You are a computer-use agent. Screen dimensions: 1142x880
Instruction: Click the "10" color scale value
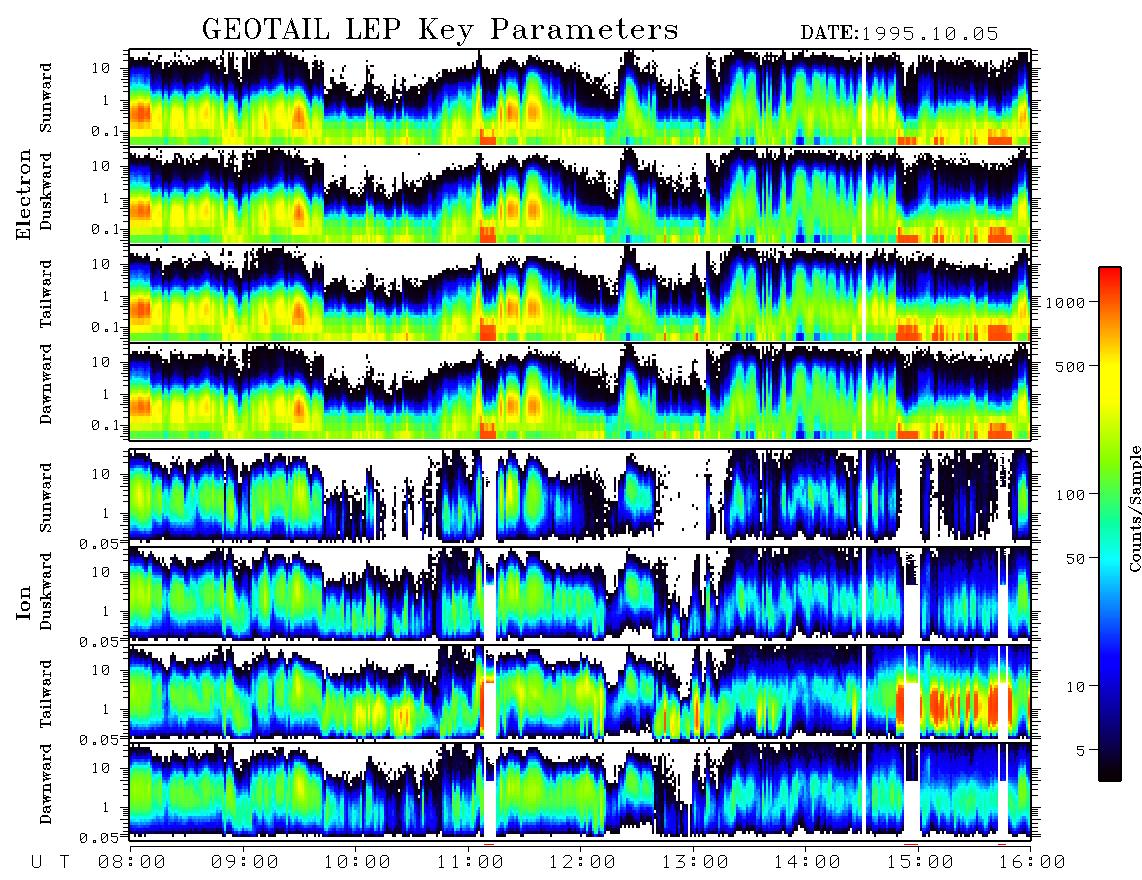pyautogui.click(x=1075, y=687)
